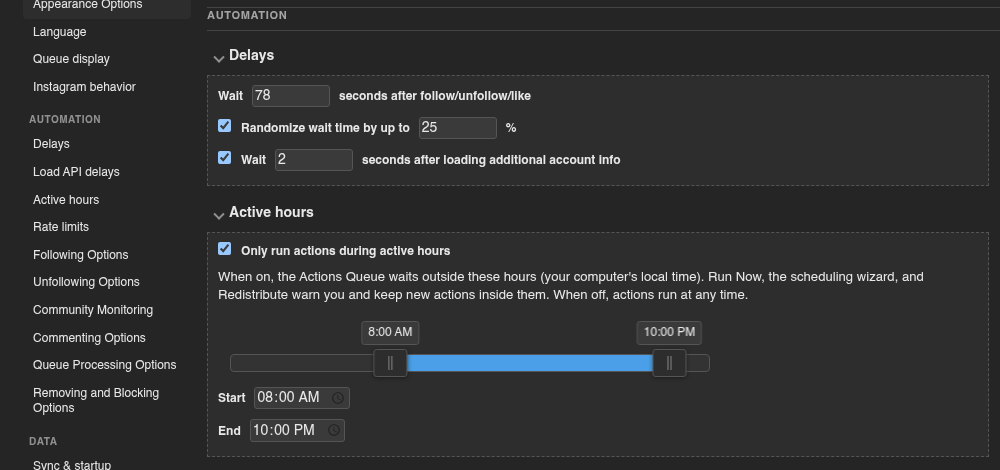Collapse the Active hours section chevron
Image resolution: width=1000 pixels, height=470 pixels.
(x=219, y=215)
